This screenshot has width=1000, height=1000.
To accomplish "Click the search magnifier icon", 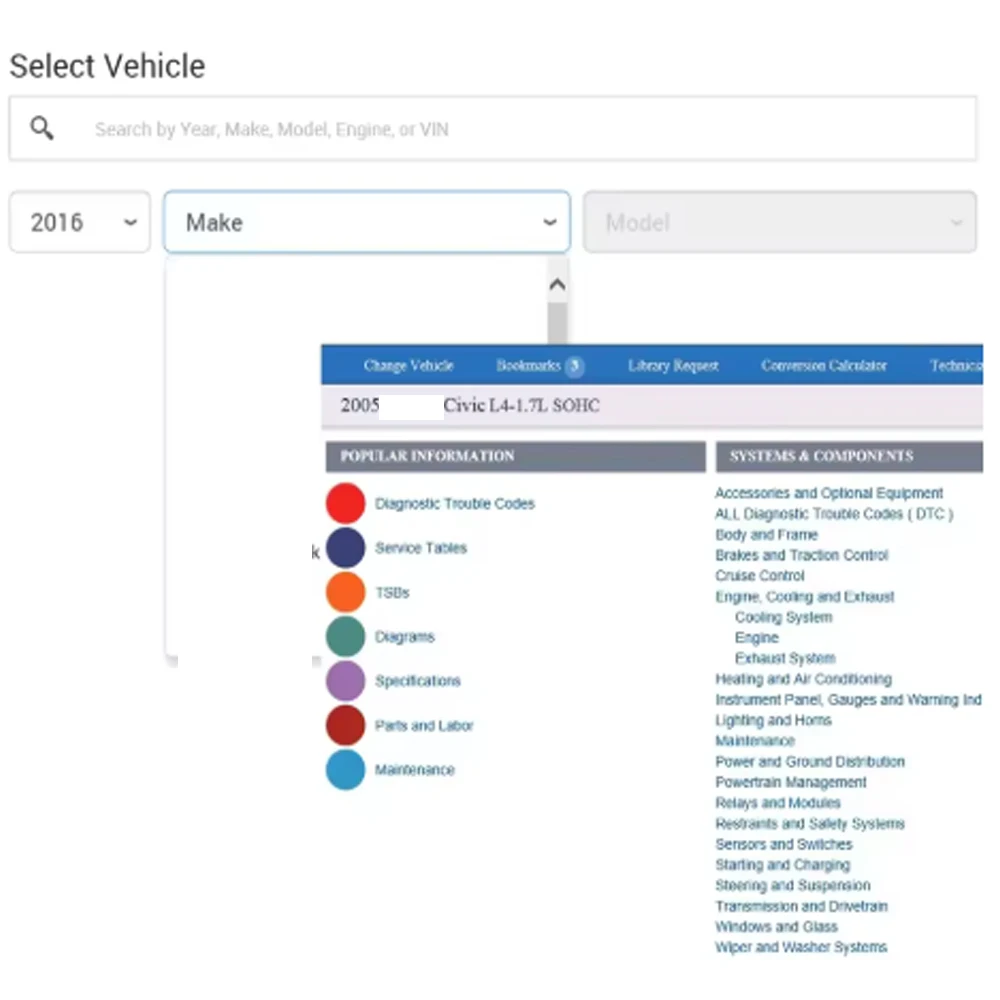I will pyautogui.click(x=41, y=128).
